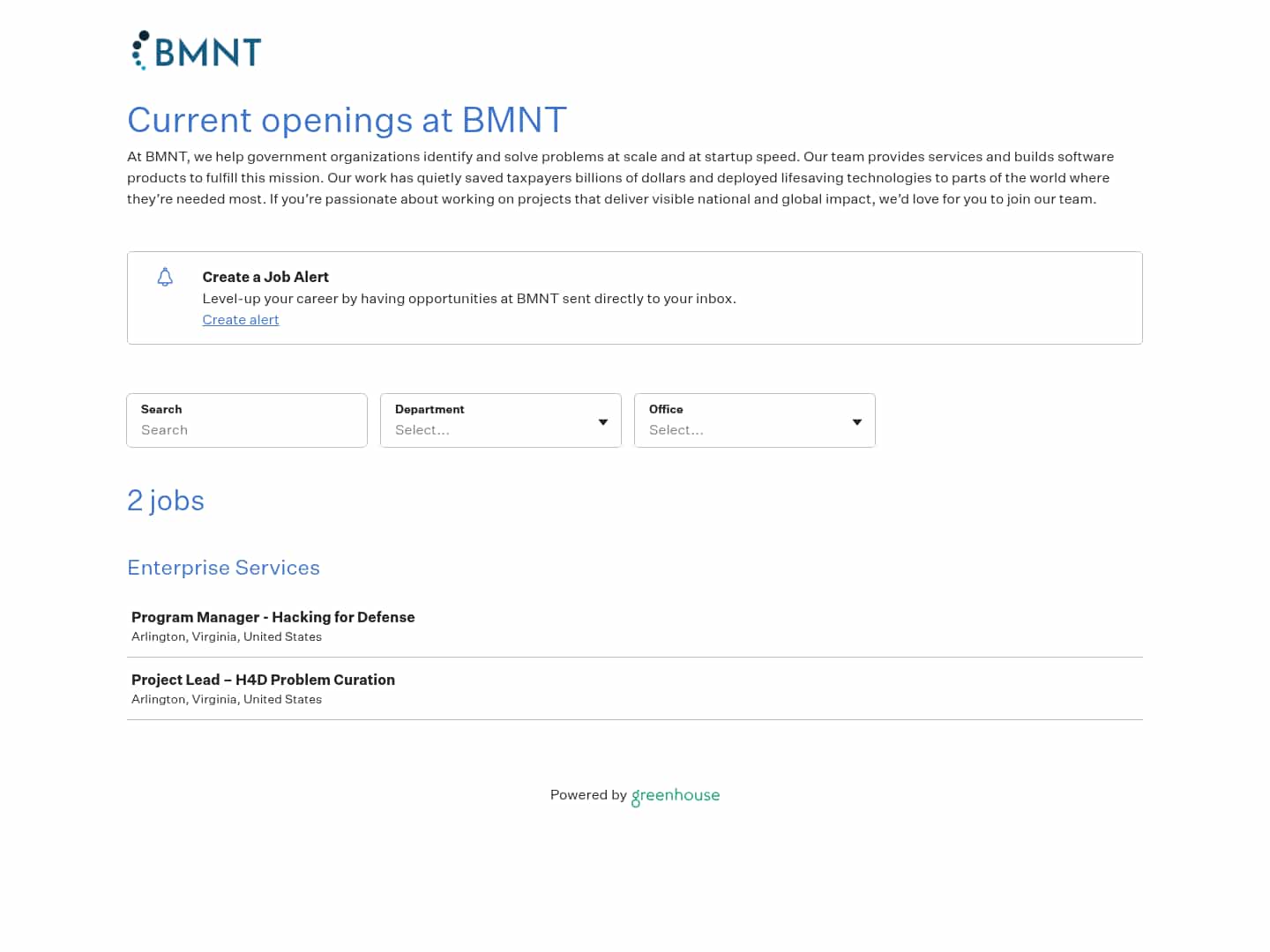Click Arlington location under Program Manager
Screen dimensions: 1270x952
point(227,636)
